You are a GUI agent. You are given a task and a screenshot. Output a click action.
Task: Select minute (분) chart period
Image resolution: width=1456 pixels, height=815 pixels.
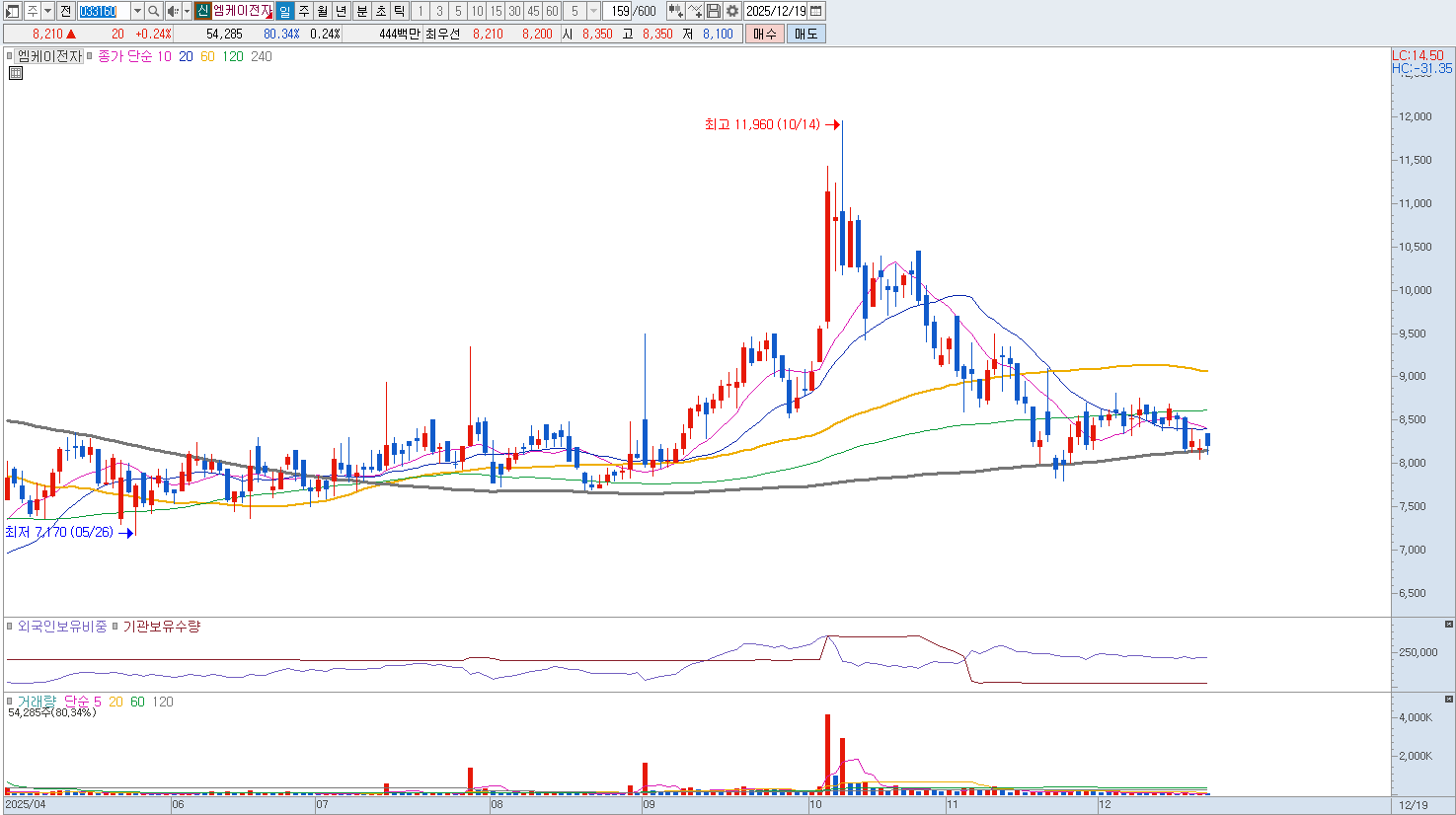(361, 11)
